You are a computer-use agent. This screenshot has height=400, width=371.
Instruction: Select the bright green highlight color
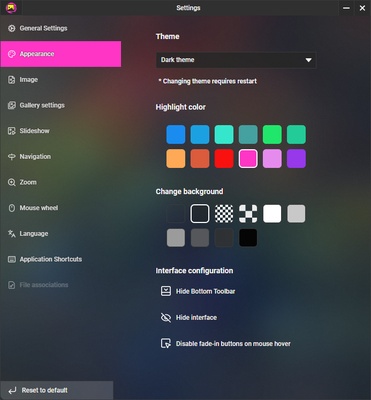click(272, 134)
